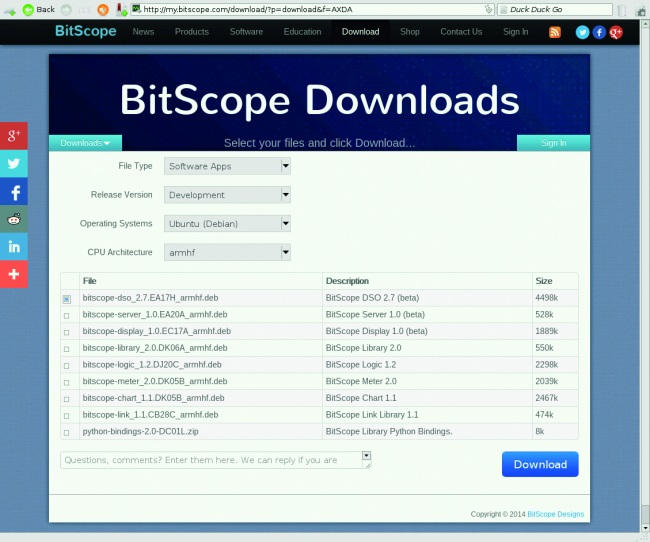This screenshot has height=542, width=650.
Task: Open the CPU Architecture dropdown
Action: click(227, 252)
